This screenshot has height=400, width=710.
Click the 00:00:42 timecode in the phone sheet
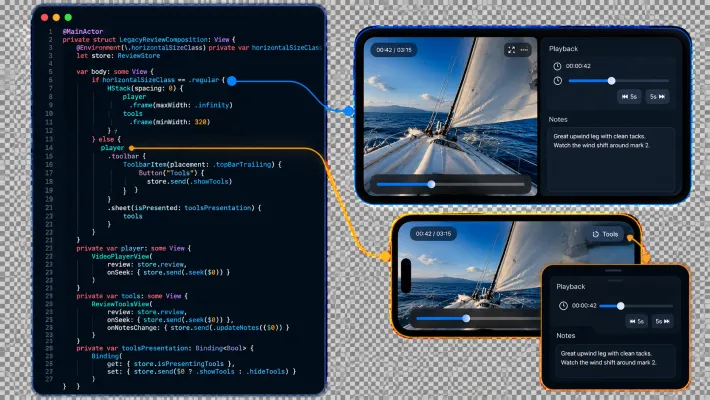(x=584, y=306)
